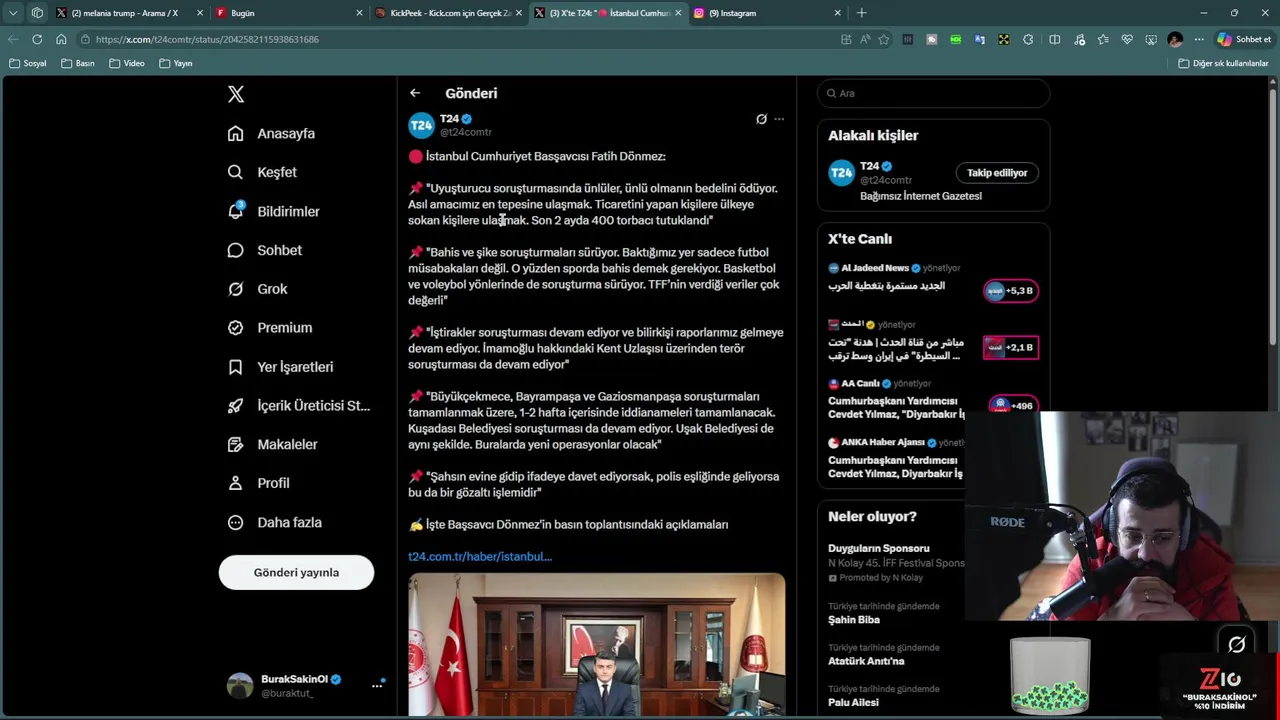1280x720 pixels.
Task: Toggle split screen view
Action: (x=1054, y=39)
